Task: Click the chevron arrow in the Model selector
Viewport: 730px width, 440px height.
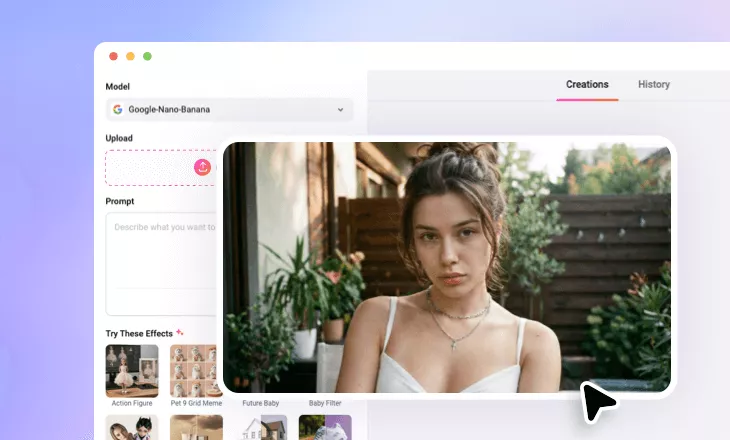Action: coord(340,110)
